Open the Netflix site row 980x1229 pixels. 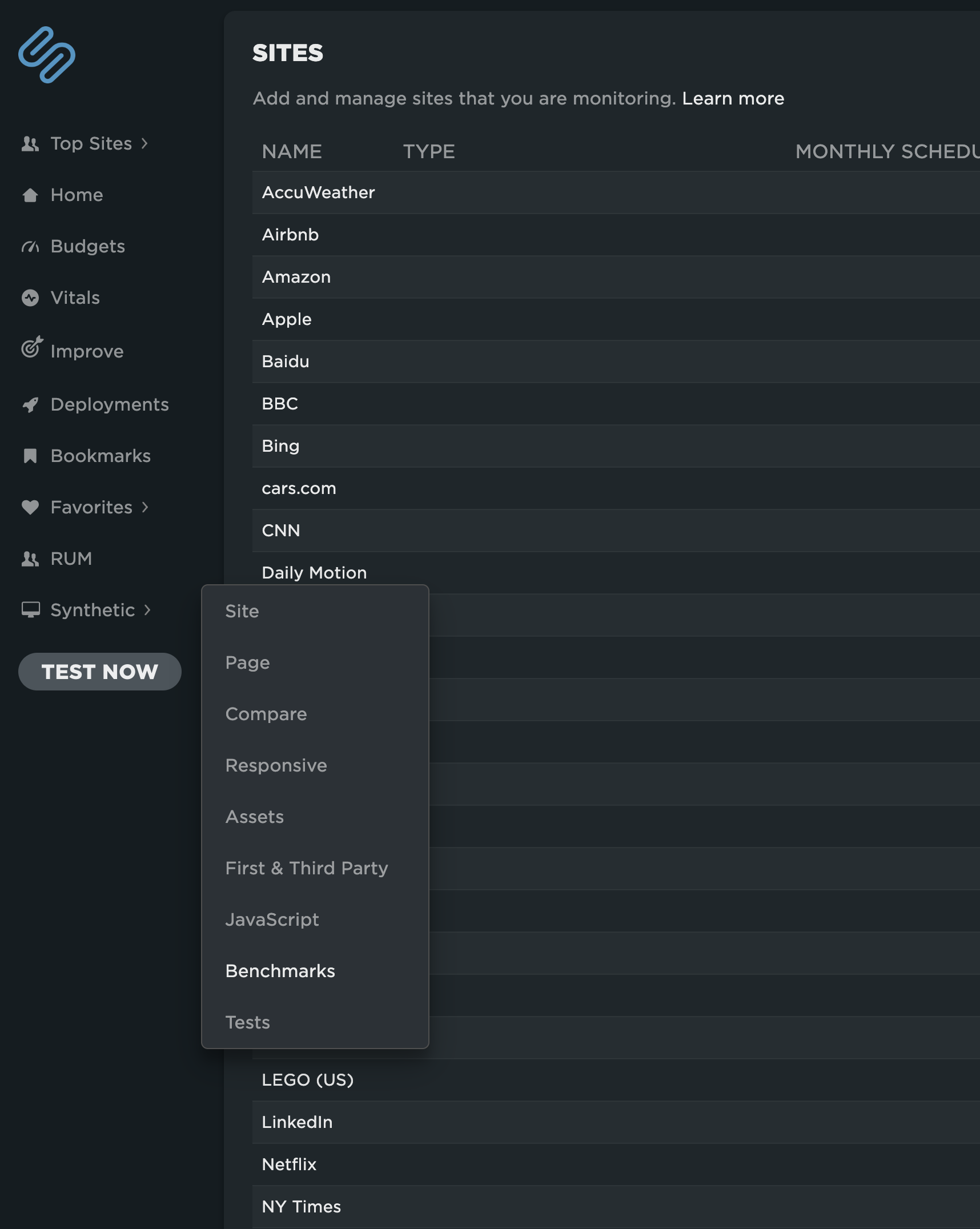point(616,1164)
